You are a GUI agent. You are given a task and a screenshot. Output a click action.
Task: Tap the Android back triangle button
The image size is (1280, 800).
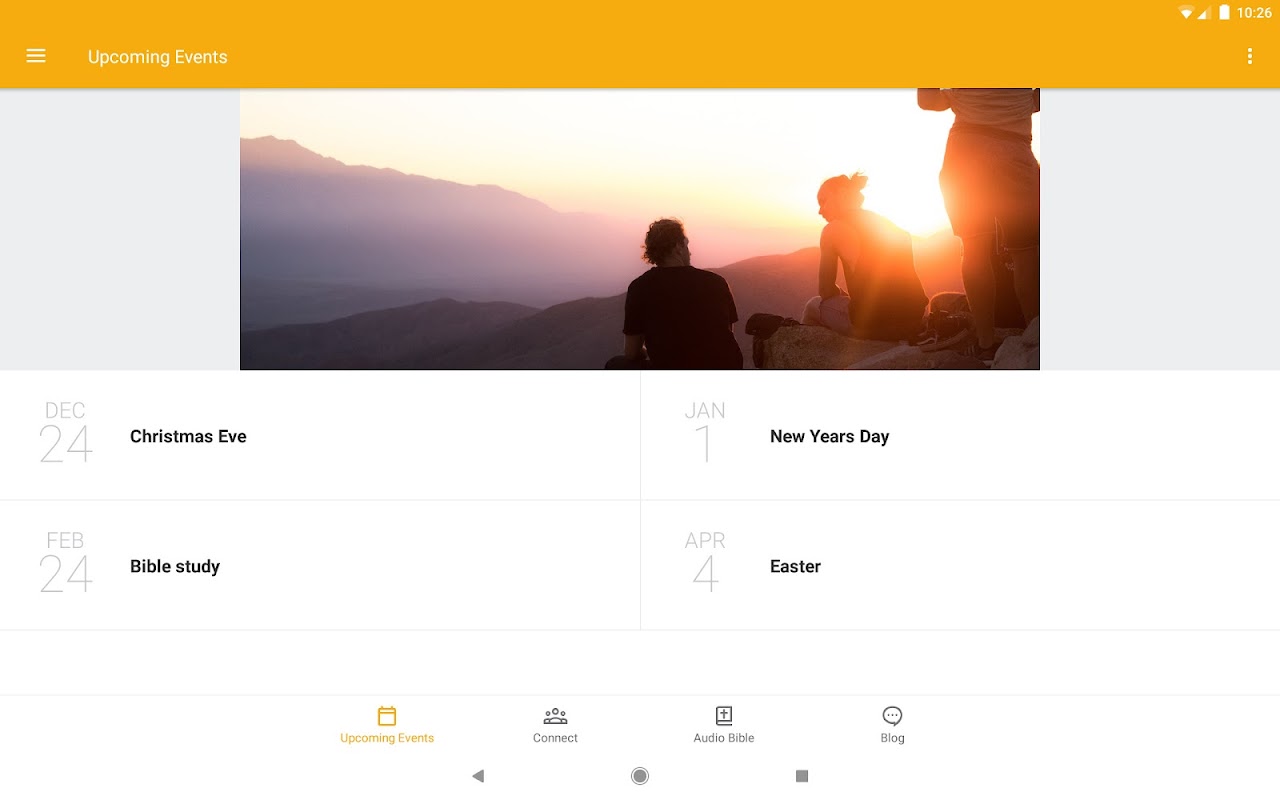point(478,776)
